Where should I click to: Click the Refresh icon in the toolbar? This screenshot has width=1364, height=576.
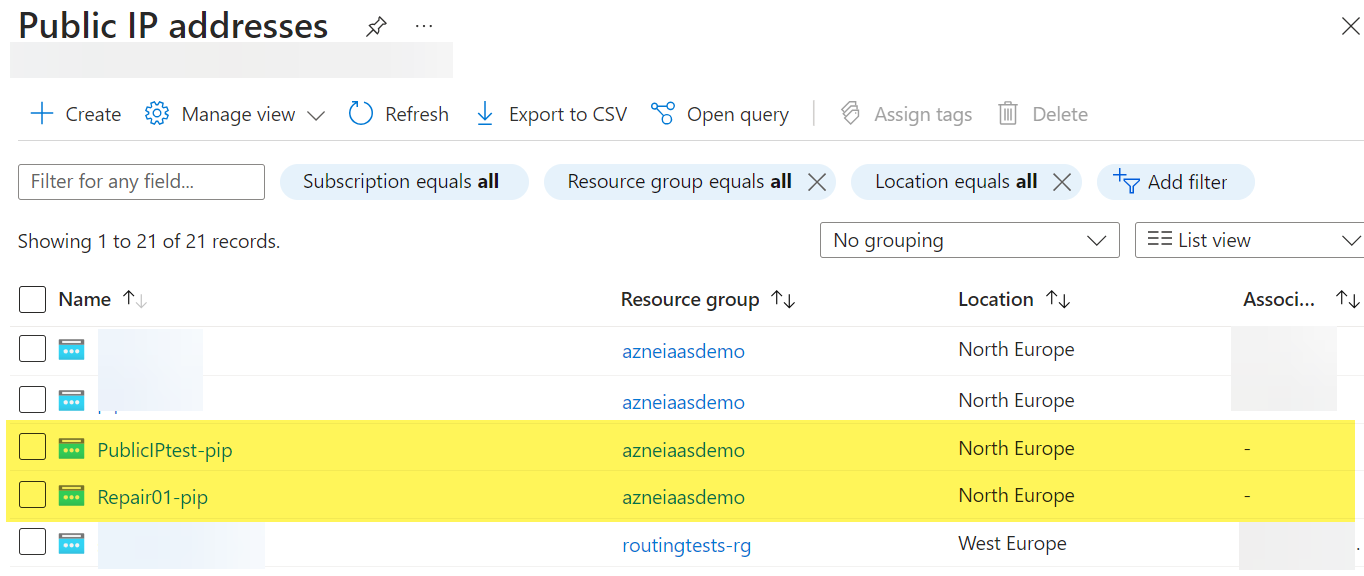[361, 114]
